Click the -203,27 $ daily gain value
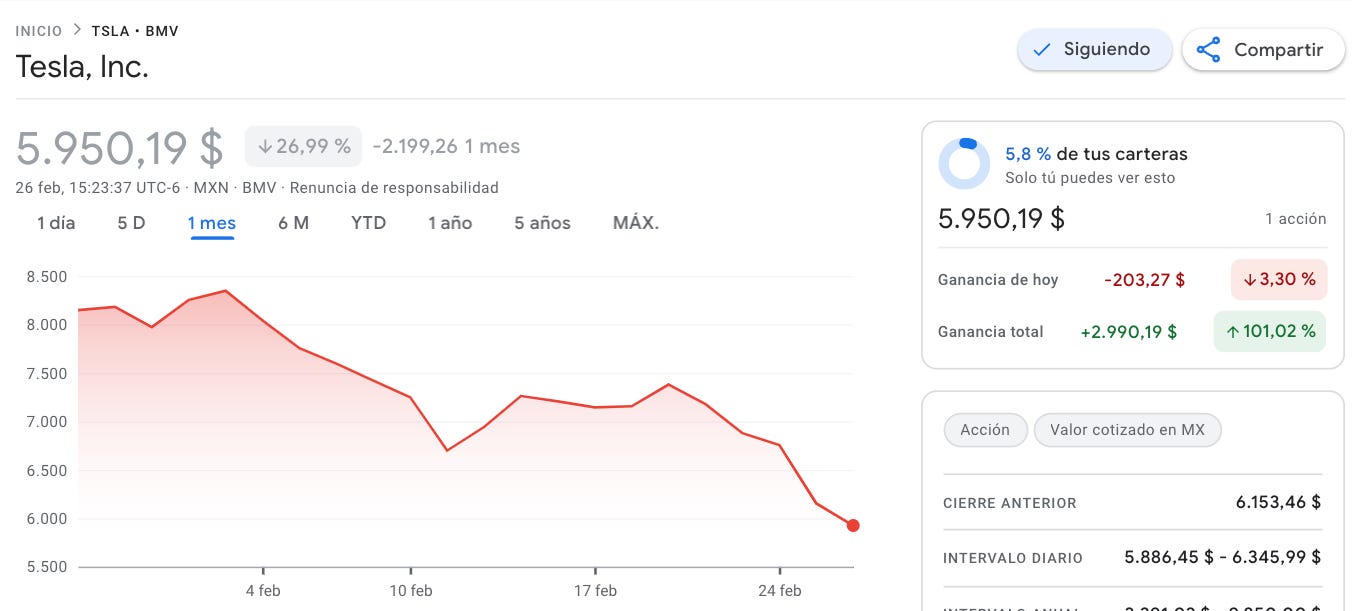This screenshot has height=611, width=1352. (x=1144, y=280)
